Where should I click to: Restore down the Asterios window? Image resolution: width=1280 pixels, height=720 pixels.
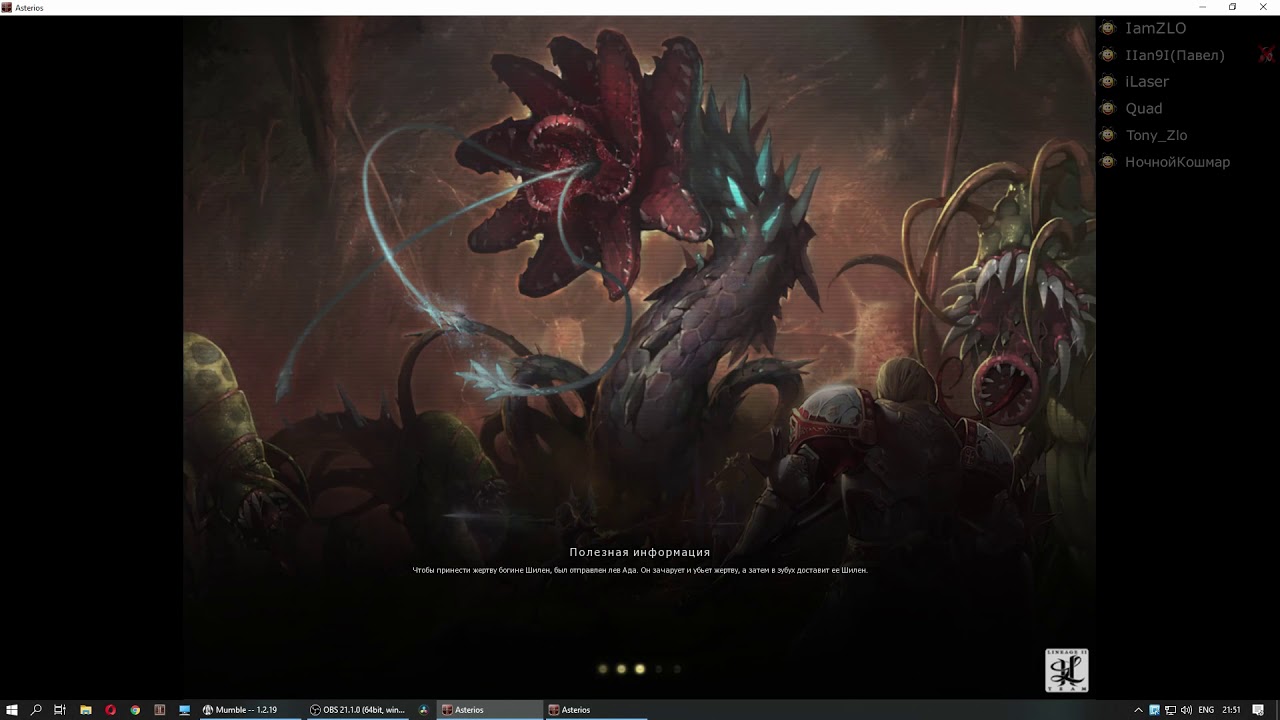coord(1232,7)
